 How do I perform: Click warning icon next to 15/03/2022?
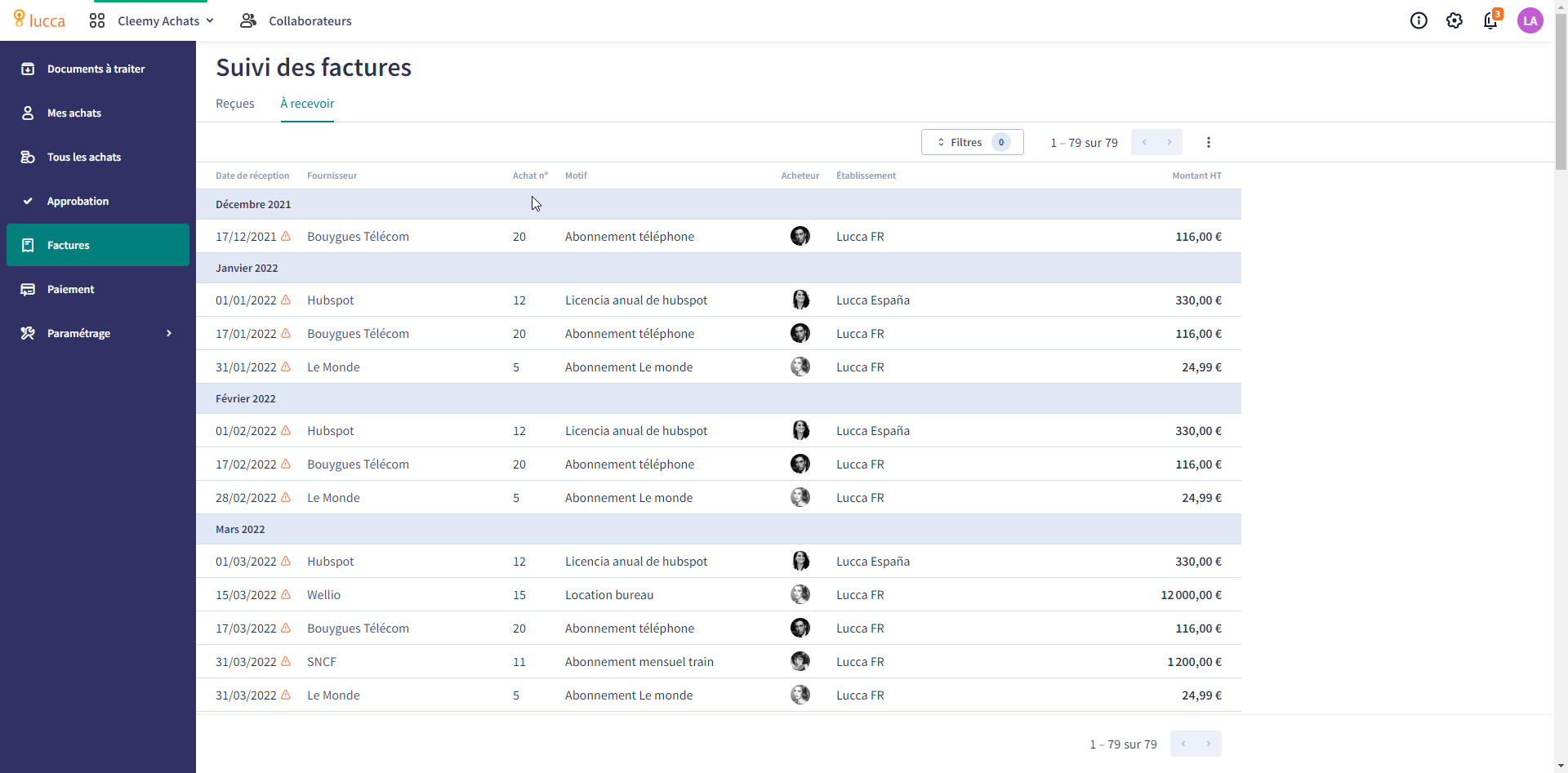pyautogui.click(x=286, y=594)
